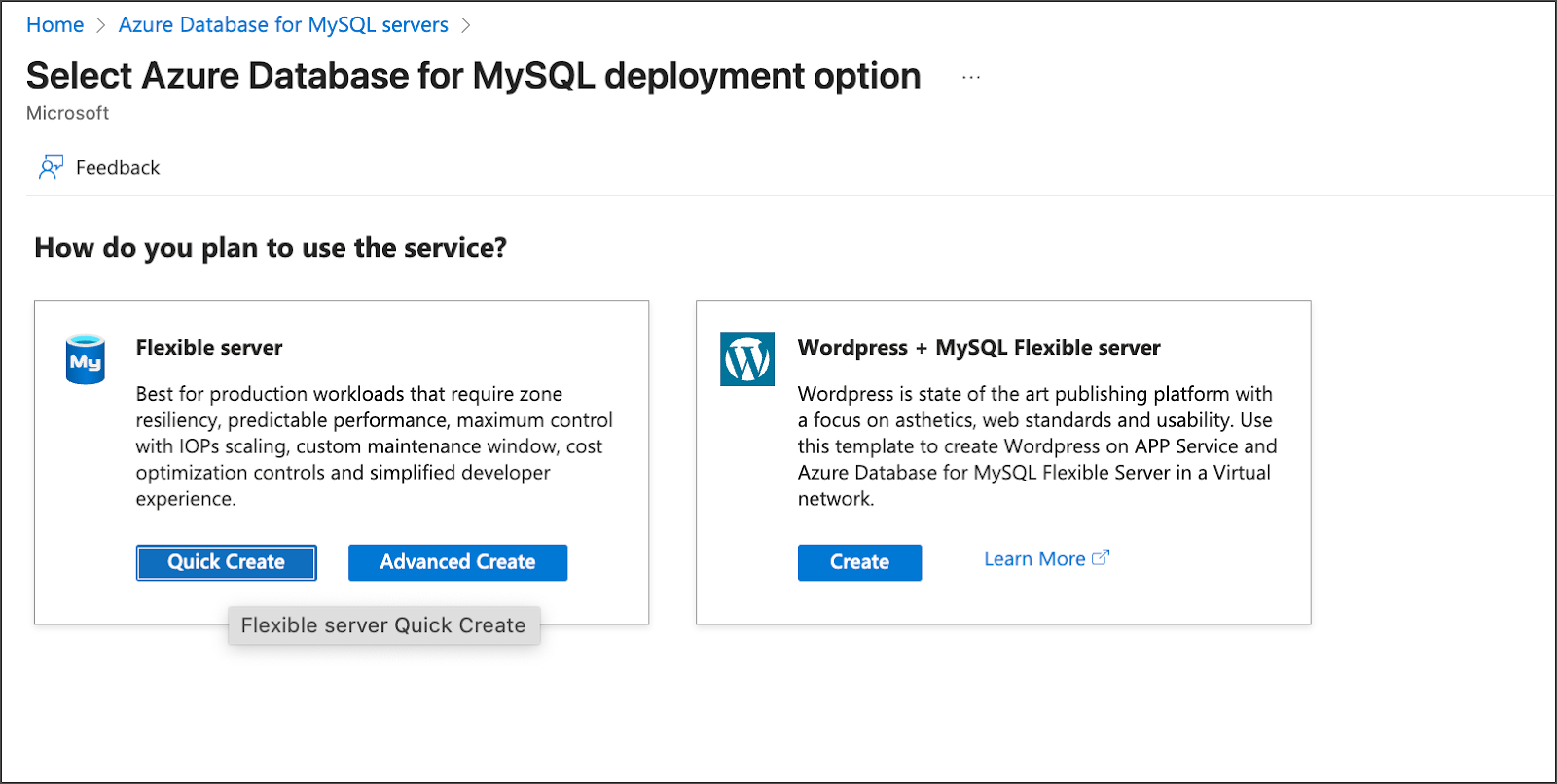Open the Learn More link
1557x784 pixels.
pyautogui.click(x=1033, y=559)
